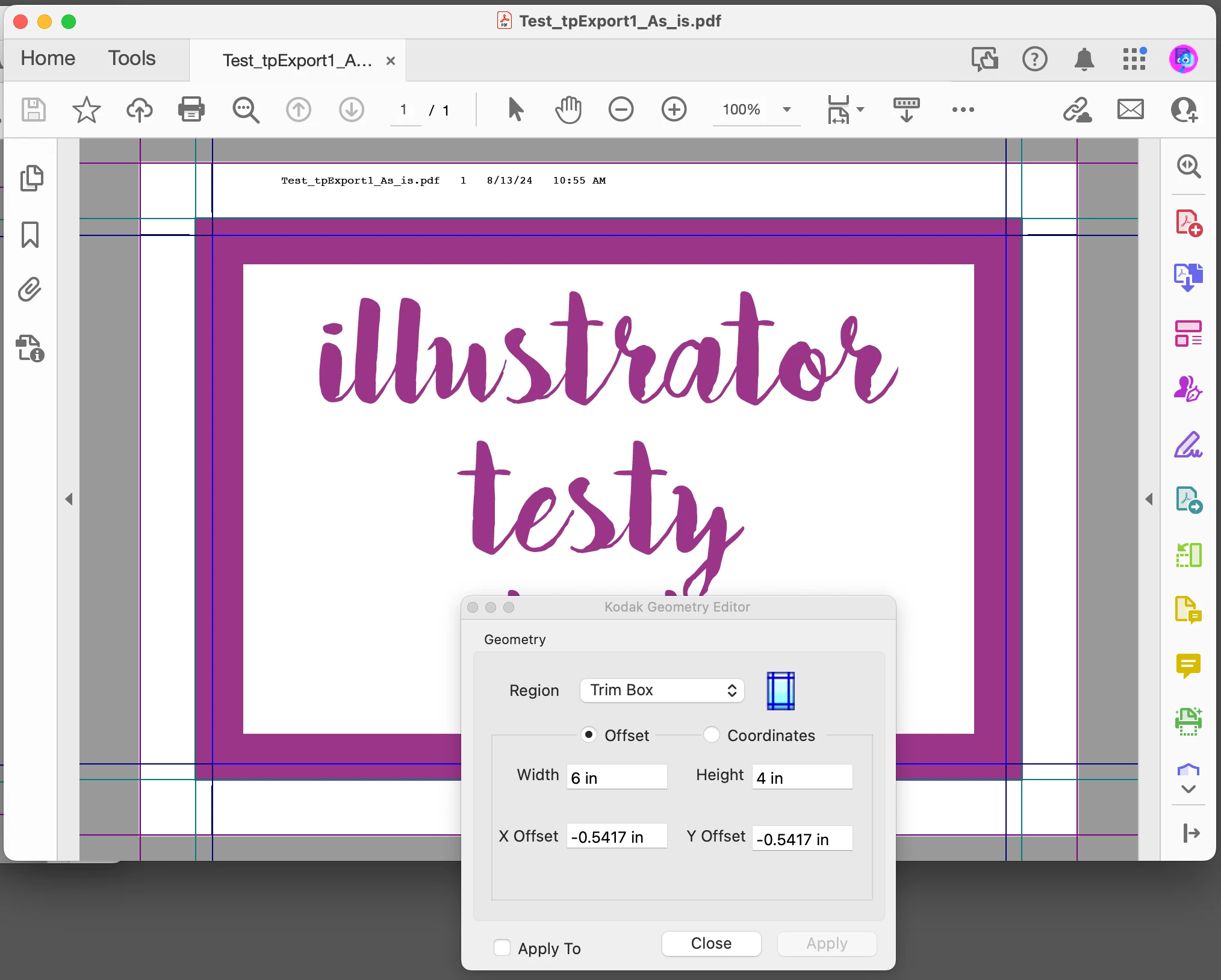
Task: Open the Bookmarks side panel
Action: click(x=30, y=235)
